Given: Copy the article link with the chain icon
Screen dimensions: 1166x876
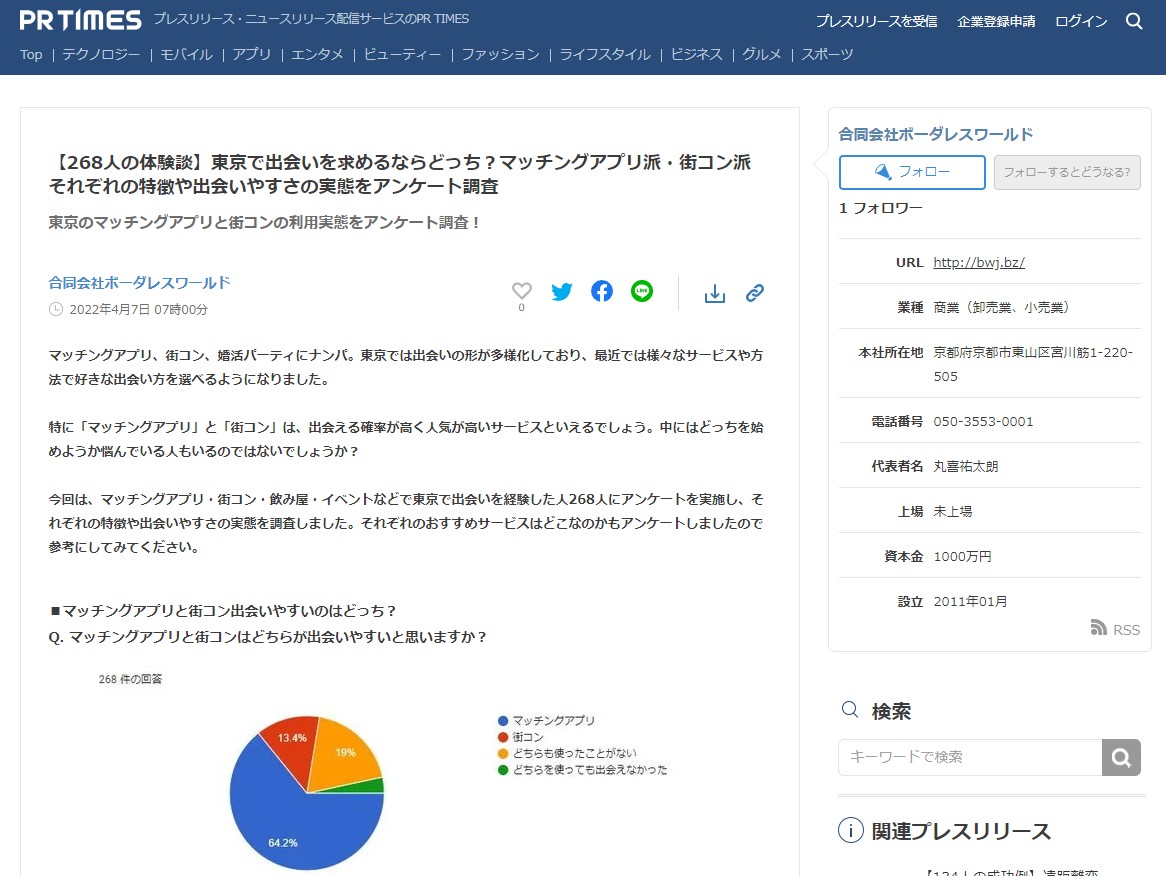Looking at the screenshot, I should (755, 293).
